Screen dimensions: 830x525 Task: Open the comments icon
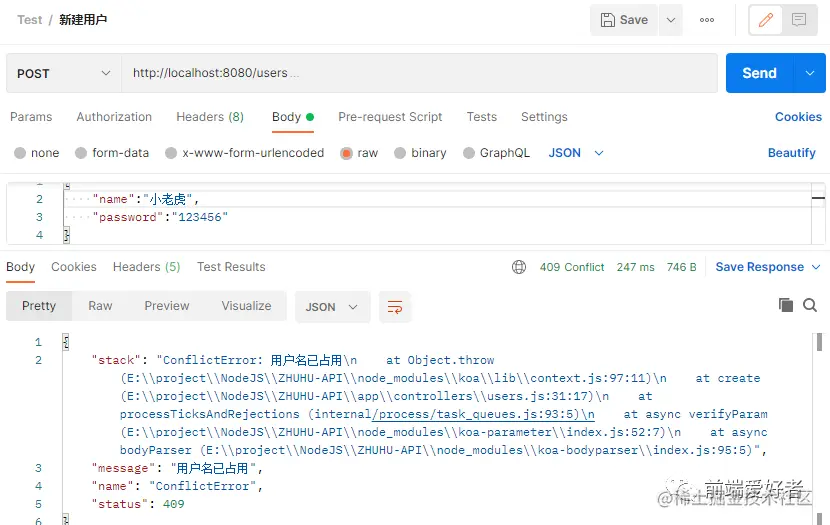[799, 20]
